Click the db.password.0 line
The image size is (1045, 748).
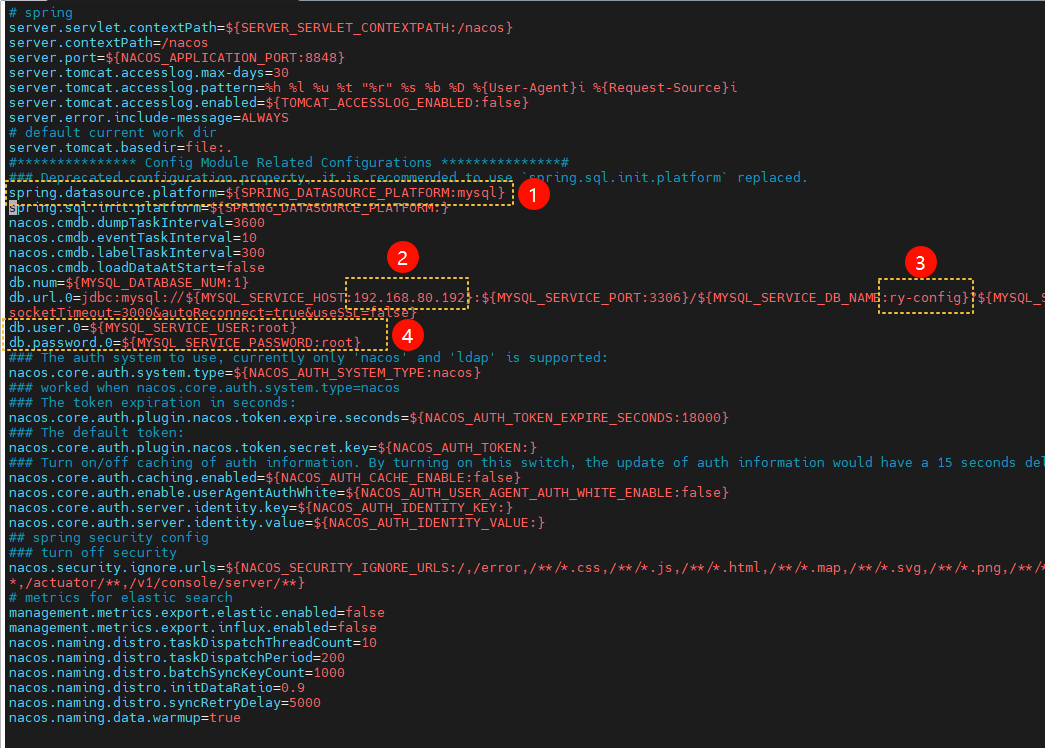point(185,343)
